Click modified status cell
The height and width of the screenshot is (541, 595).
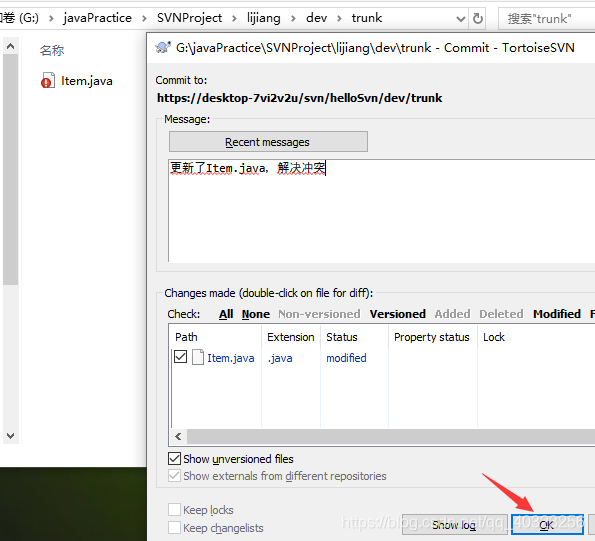[x=346, y=358]
